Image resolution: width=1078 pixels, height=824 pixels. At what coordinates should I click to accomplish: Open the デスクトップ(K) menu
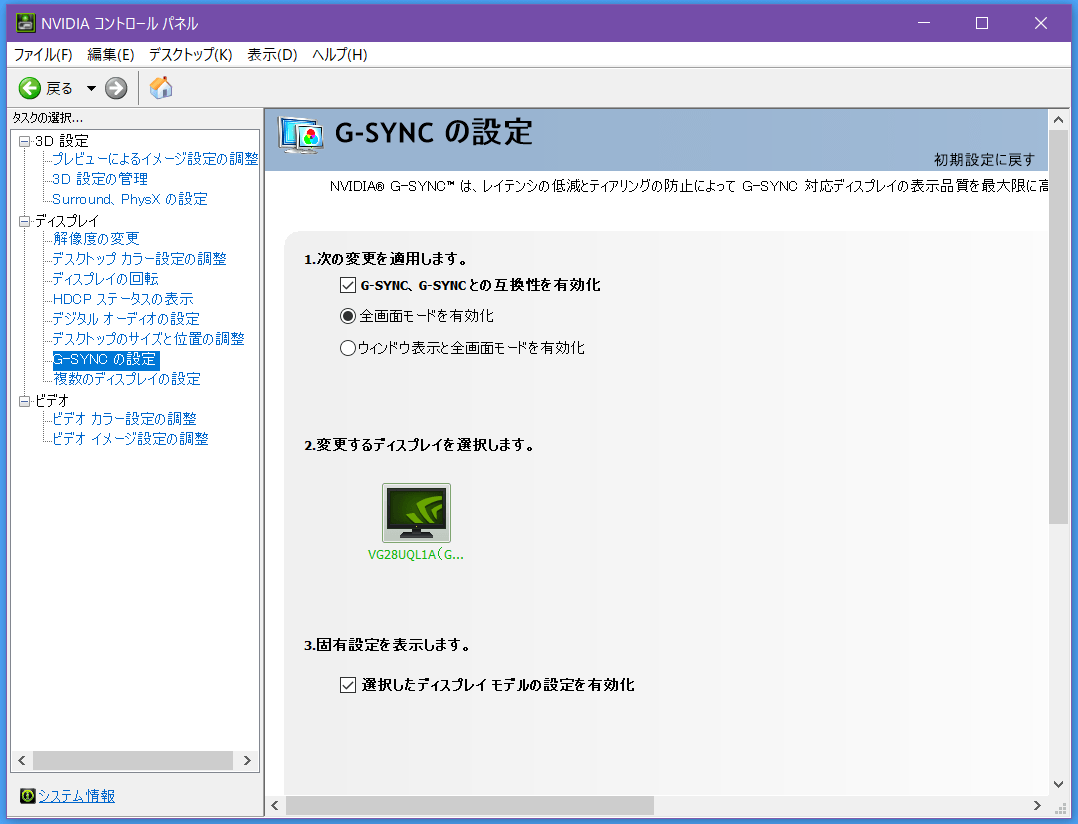pyautogui.click(x=190, y=54)
